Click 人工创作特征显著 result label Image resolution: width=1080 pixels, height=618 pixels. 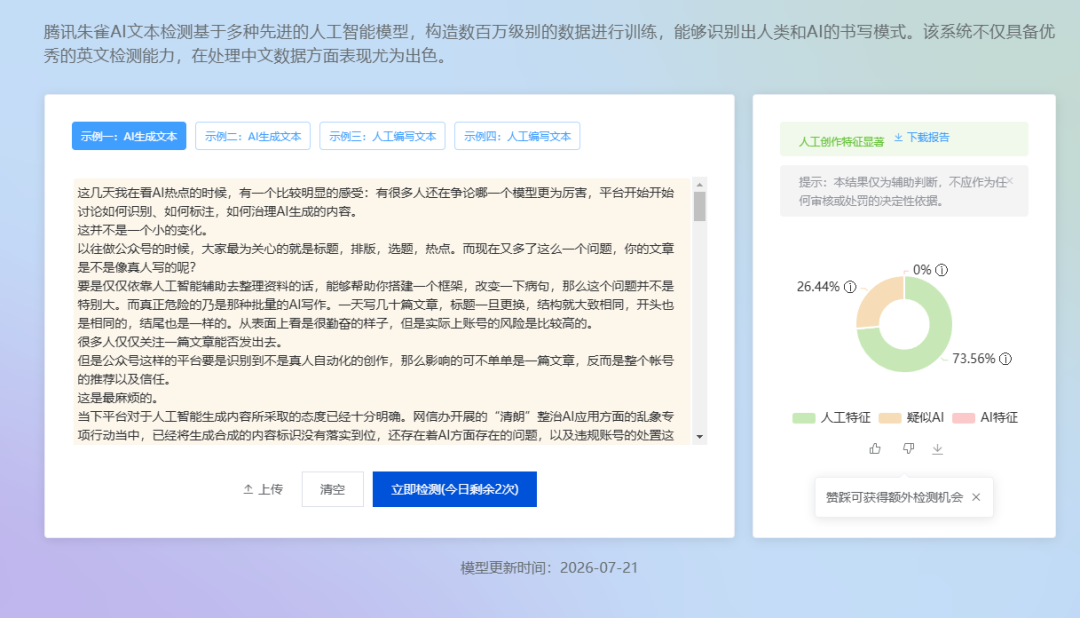(x=841, y=142)
